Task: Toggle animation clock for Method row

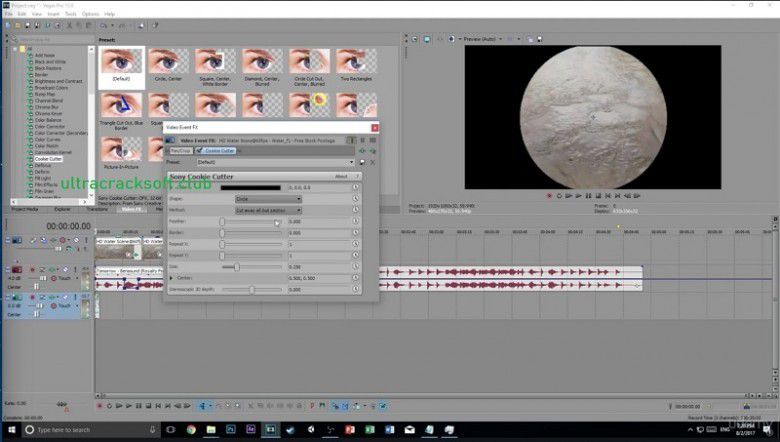Action: tap(356, 210)
